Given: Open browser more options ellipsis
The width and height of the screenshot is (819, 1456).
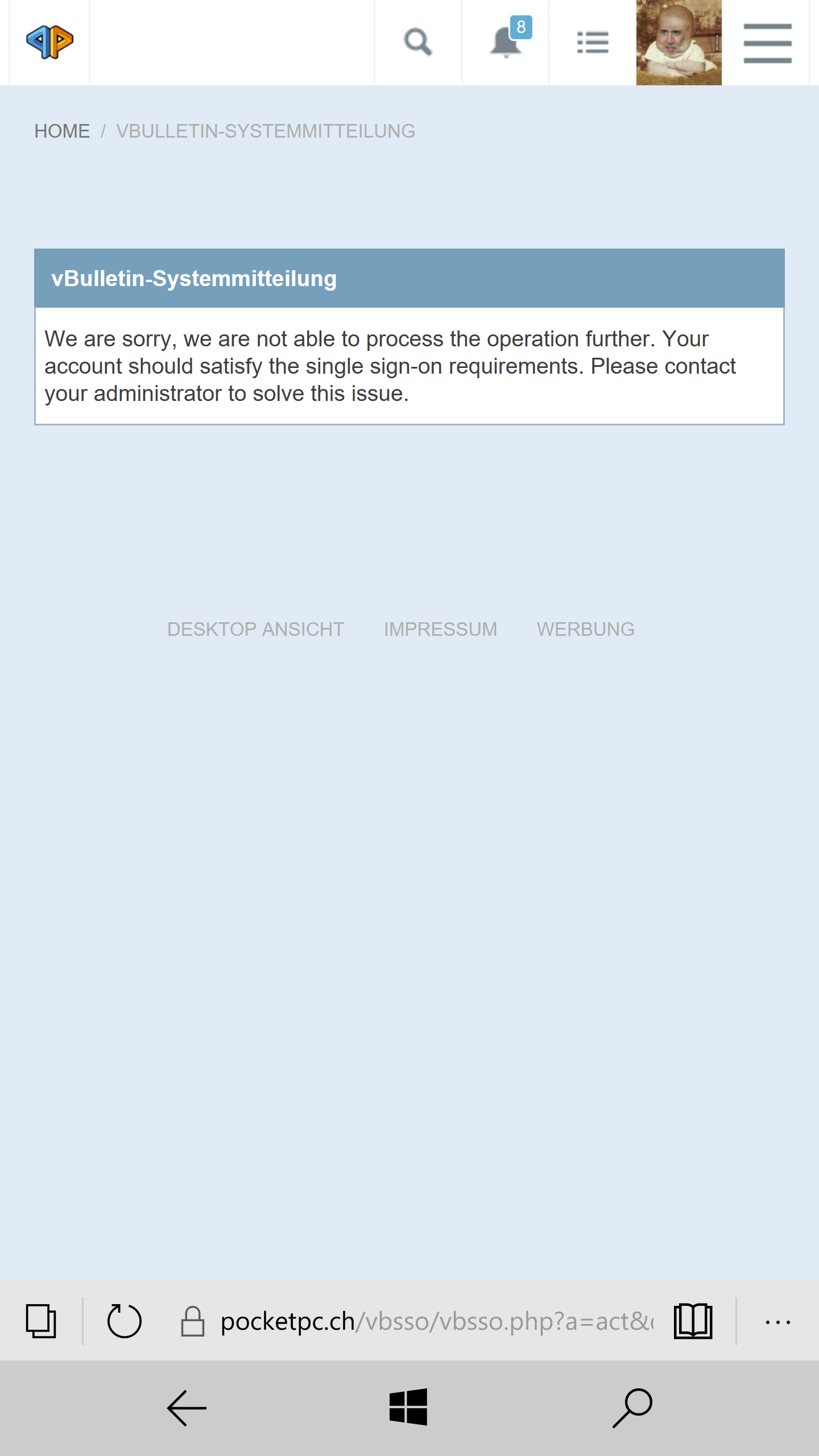Looking at the screenshot, I should (777, 1322).
